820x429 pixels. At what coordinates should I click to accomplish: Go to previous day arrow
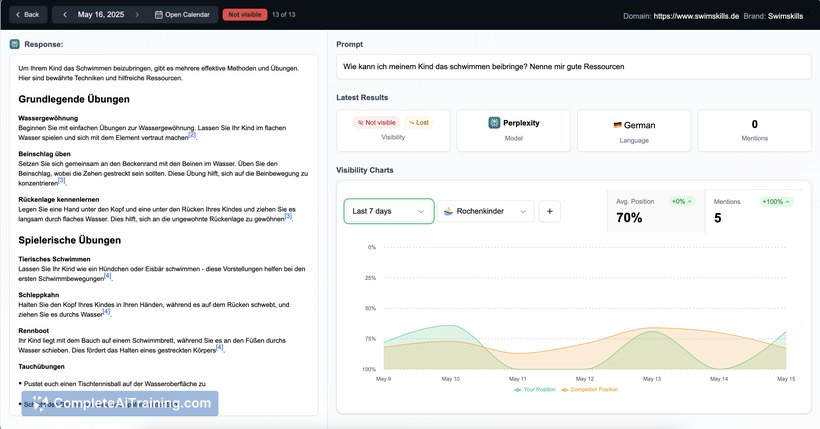pos(65,15)
